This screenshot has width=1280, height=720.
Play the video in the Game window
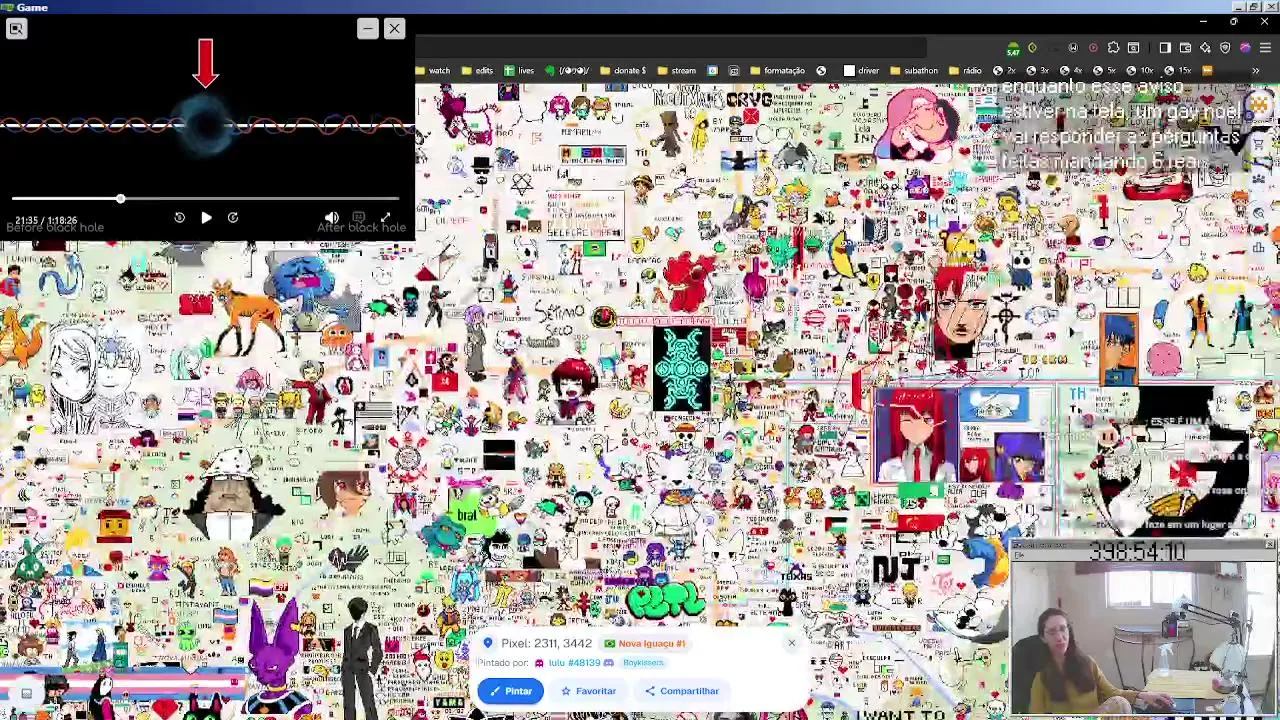(x=206, y=217)
